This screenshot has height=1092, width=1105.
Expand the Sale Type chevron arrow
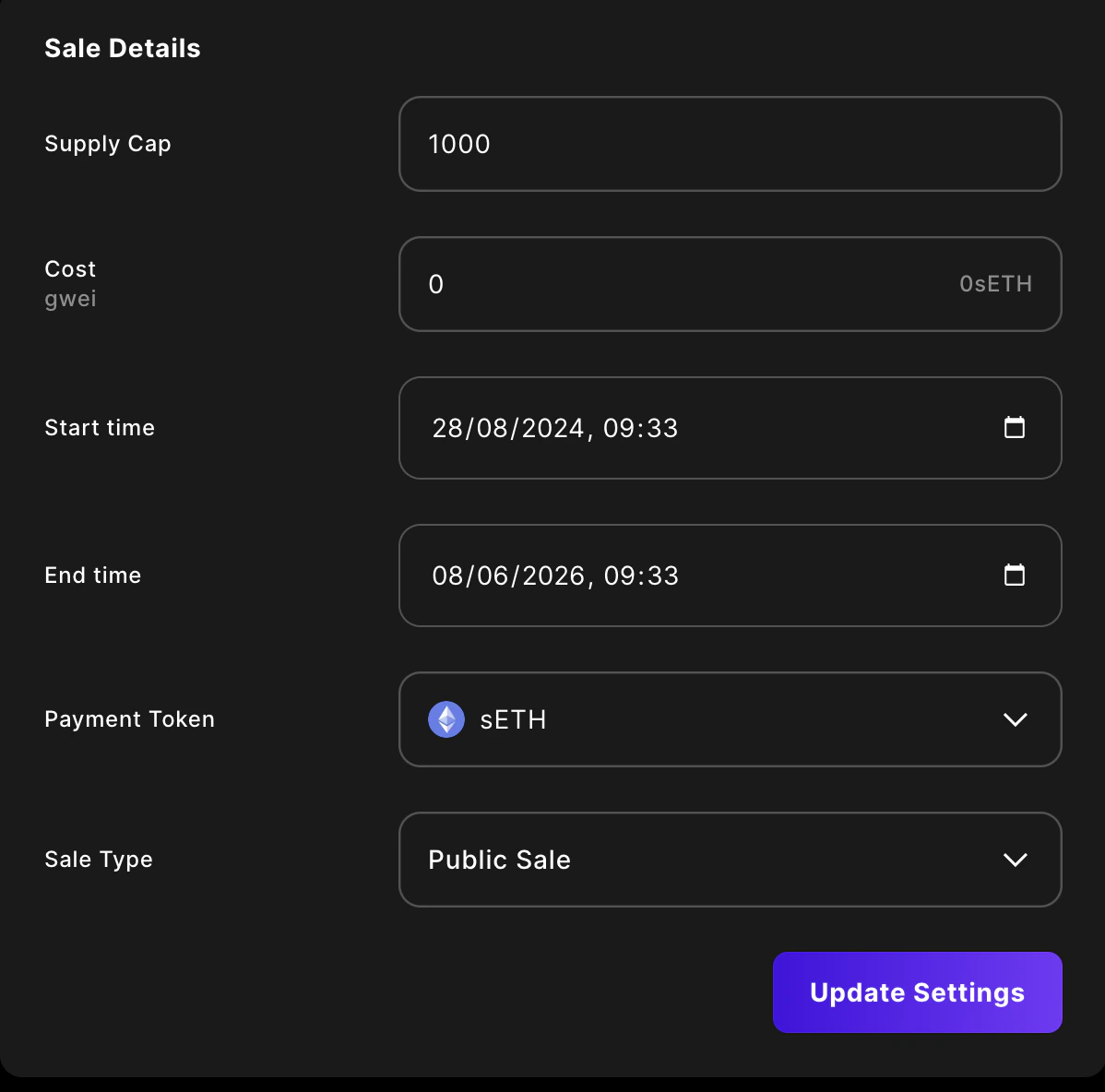tap(1015, 860)
